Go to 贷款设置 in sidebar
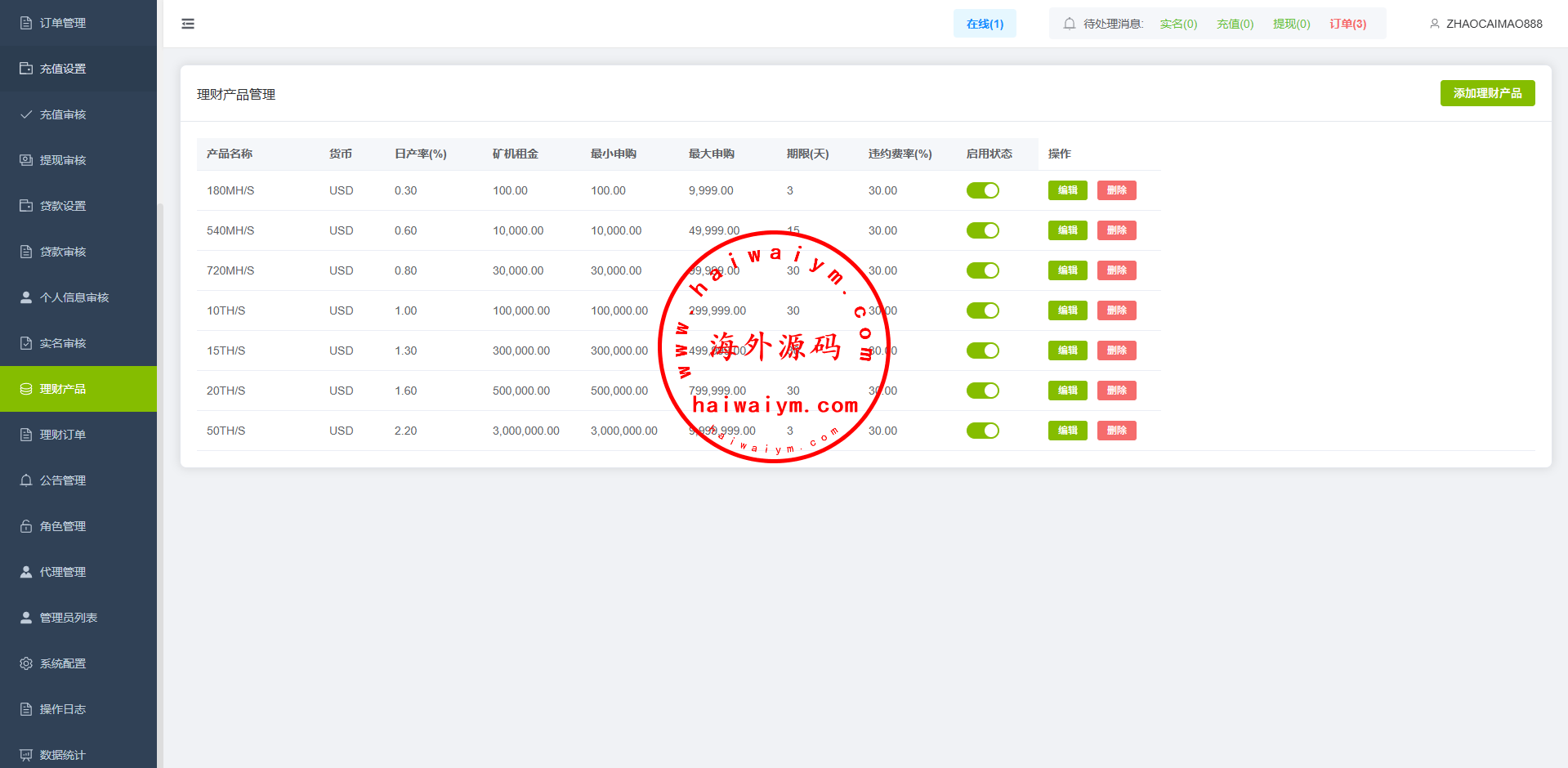Screen dimensions: 1568x768 (63, 206)
